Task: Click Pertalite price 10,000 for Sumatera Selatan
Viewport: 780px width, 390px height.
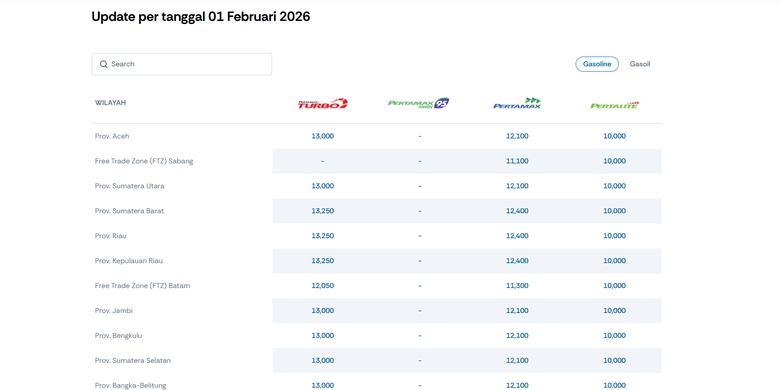Action: pos(614,360)
